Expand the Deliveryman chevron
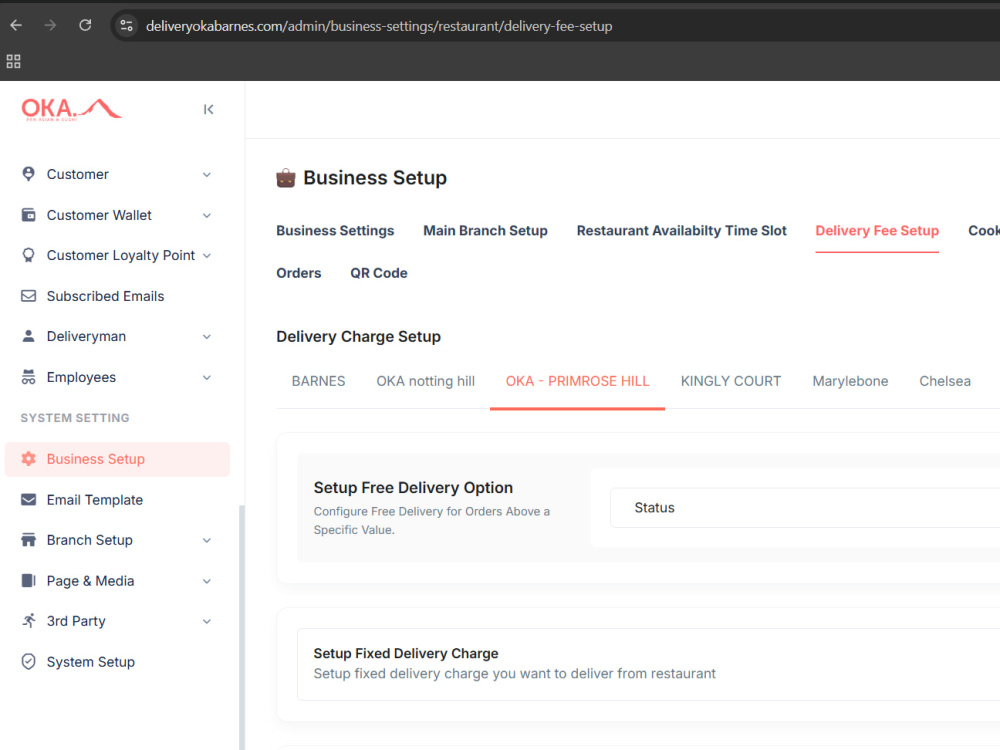 point(207,337)
